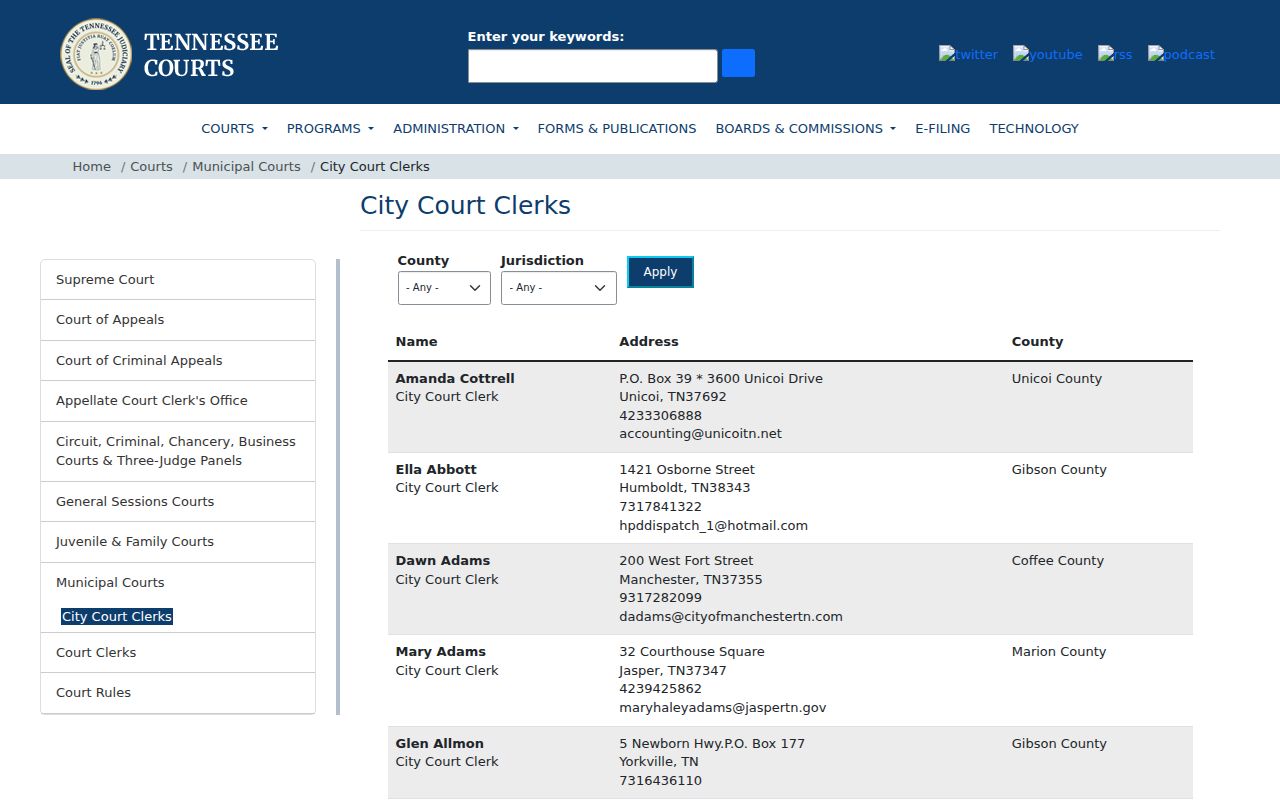
Task: Open Supreme Court in the sidebar
Action: pyautogui.click(x=178, y=280)
